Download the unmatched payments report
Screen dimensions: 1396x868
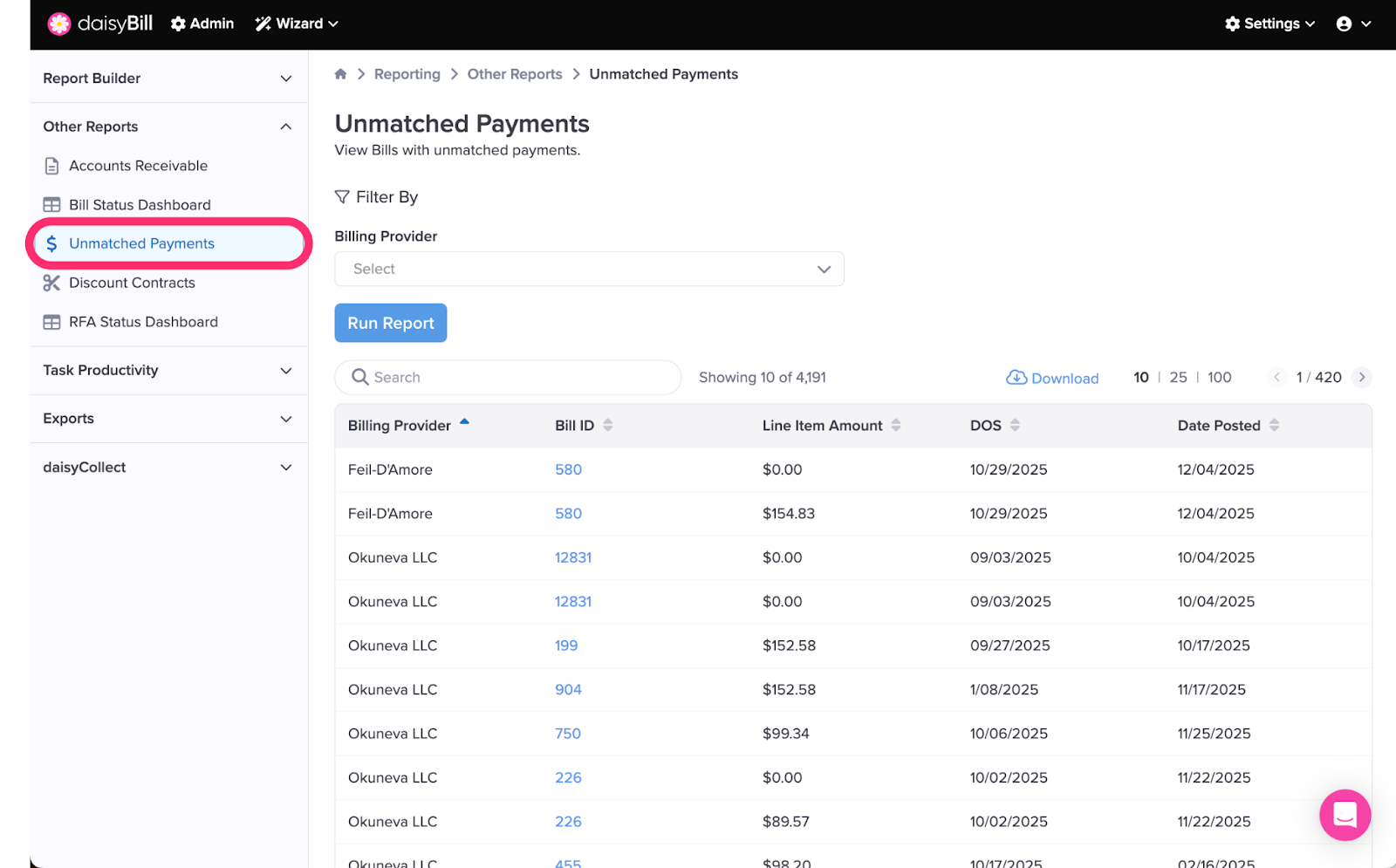(x=1052, y=378)
